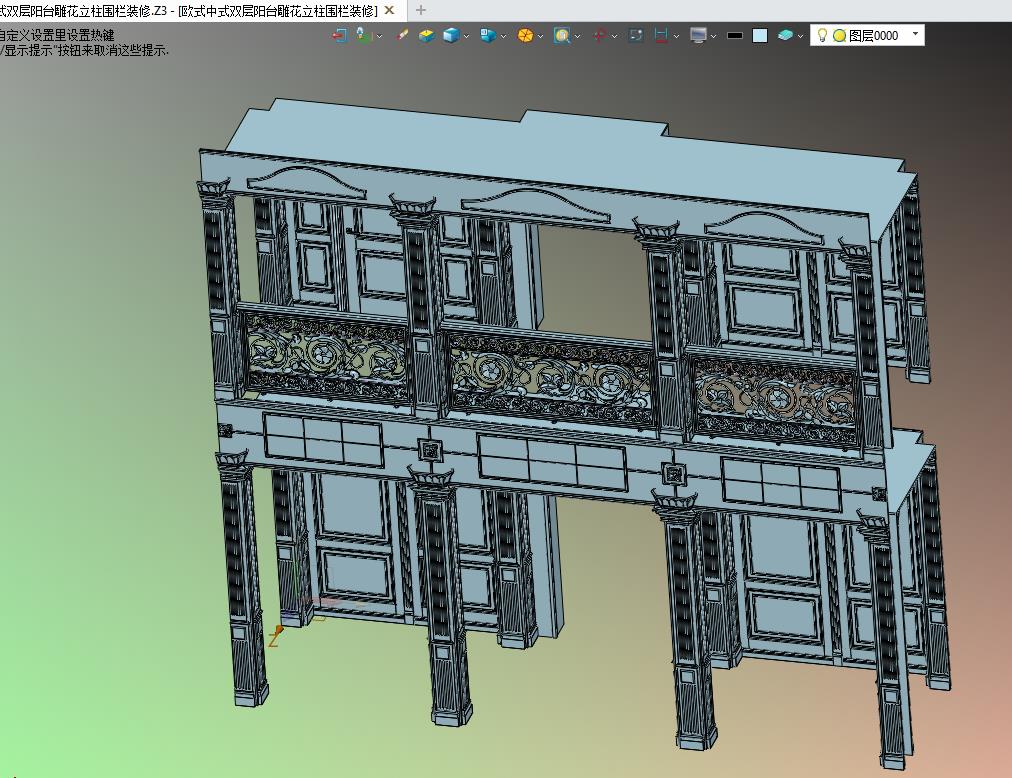Click the magnifier zoom icon
The image size is (1012, 778).
562,36
